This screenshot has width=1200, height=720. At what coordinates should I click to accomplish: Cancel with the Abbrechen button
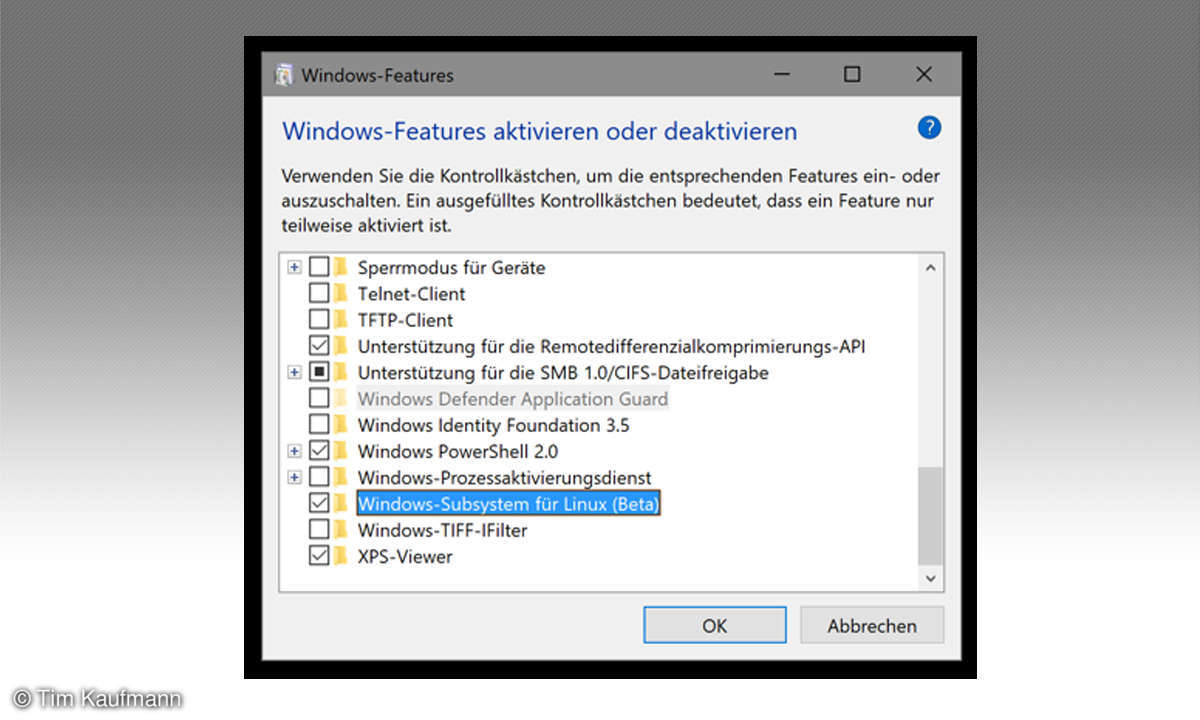pos(871,625)
